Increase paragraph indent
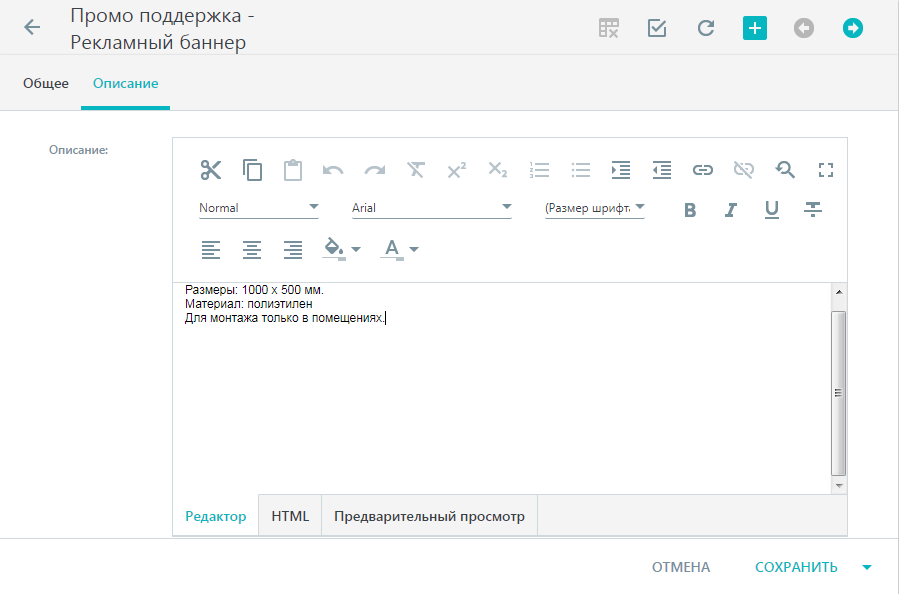 coord(621,170)
